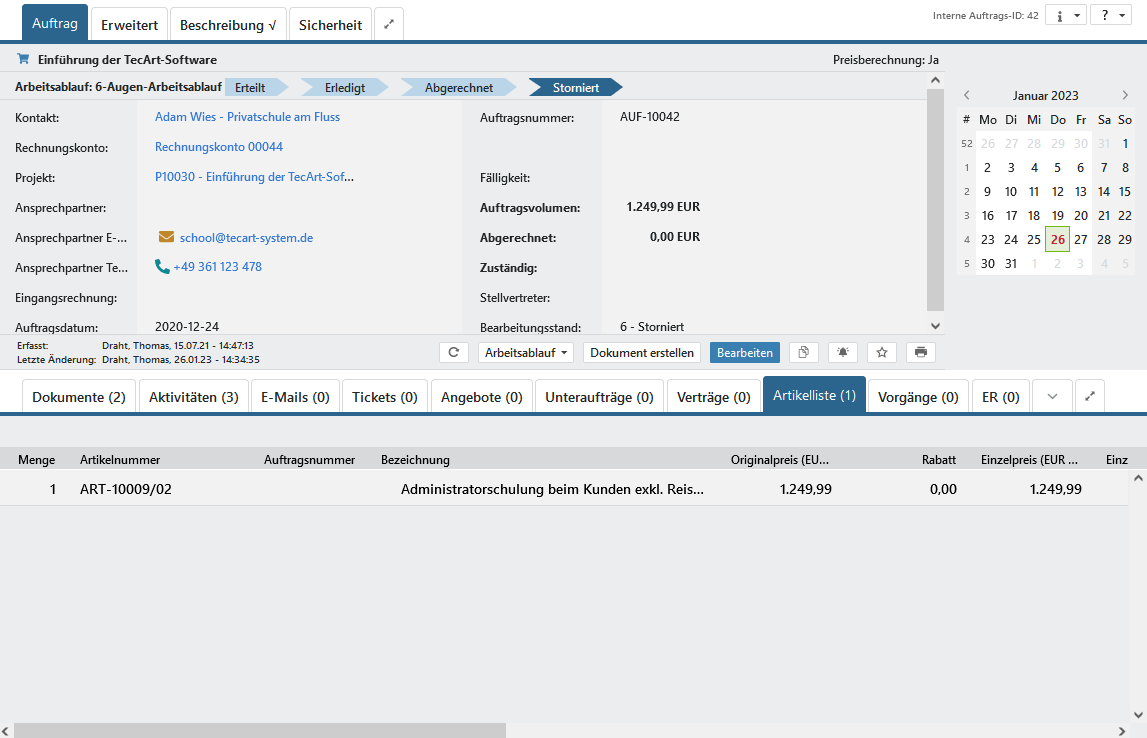
Task: Click the print icon
Action: (x=921, y=353)
